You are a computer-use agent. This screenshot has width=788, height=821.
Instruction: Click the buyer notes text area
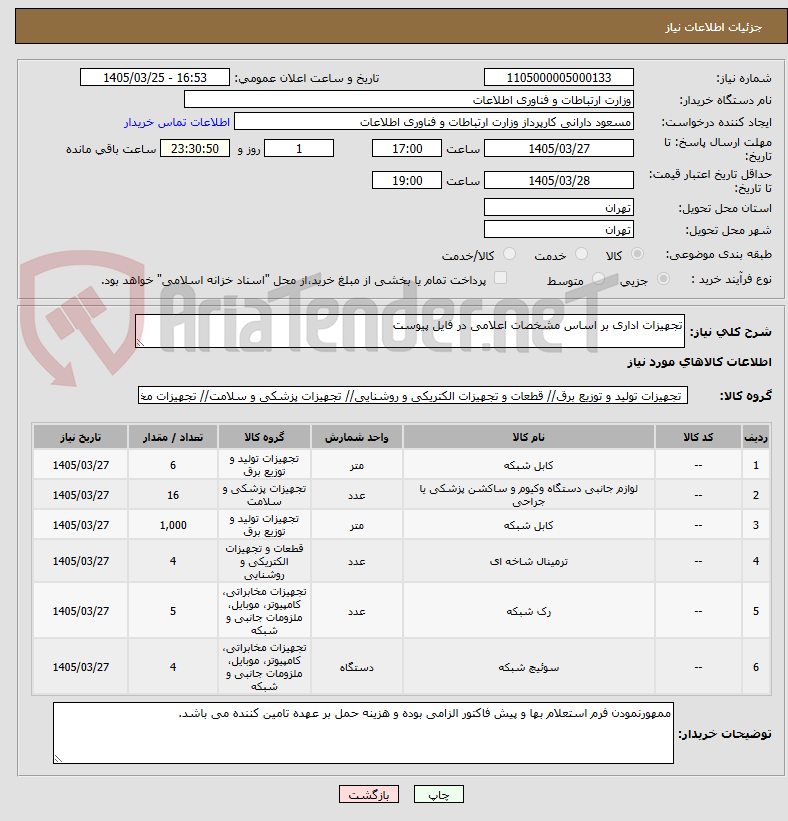(x=363, y=733)
